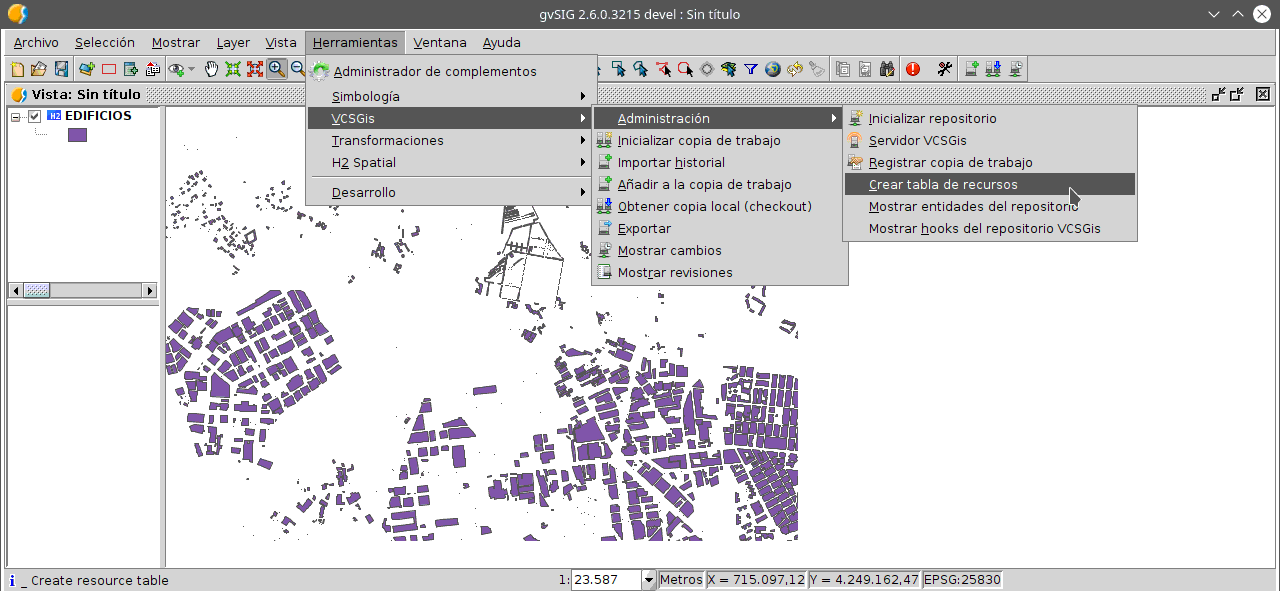Screen dimensions: 1280x591
Task: Choose Crear tabla de recursos
Action: pos(990,184)
